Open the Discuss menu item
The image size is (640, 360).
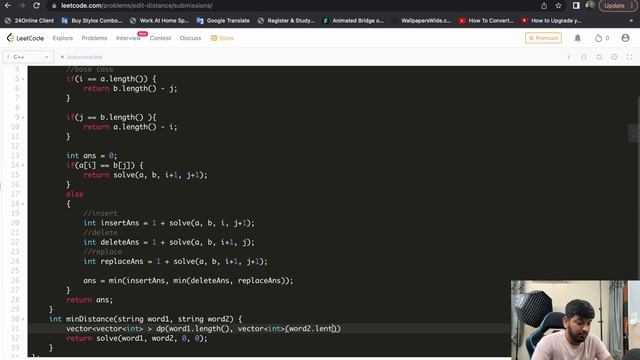(x=190, y=38)
